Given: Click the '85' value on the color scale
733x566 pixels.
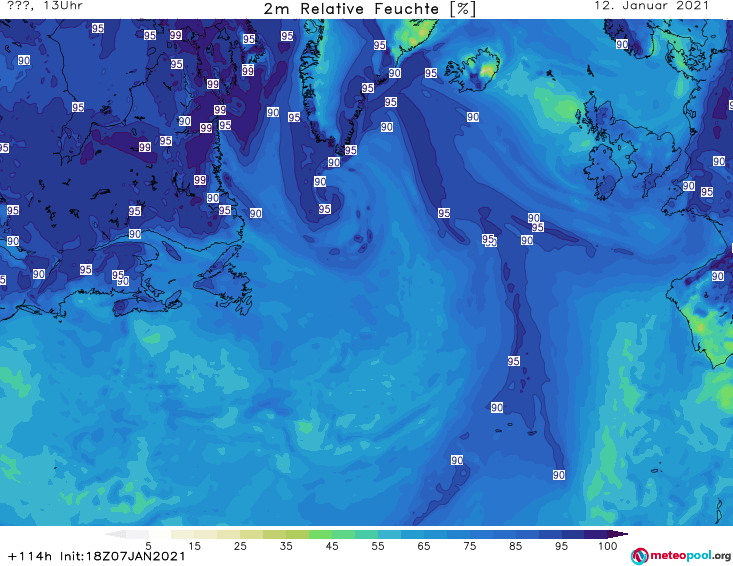Looking at the screenshot, I should [515, 546].
